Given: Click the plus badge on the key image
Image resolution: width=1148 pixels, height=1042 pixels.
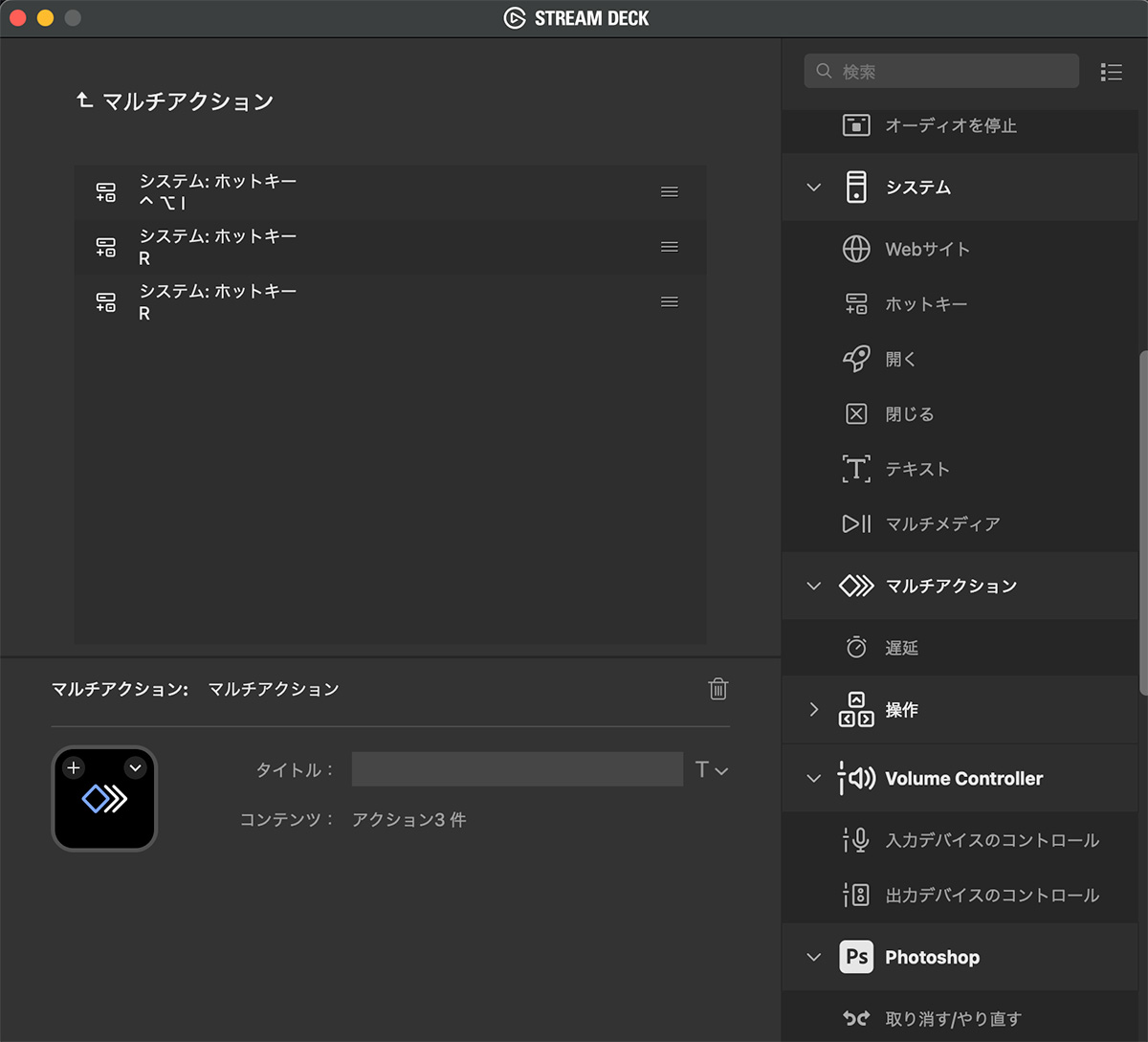Looking at the screenshot, I should (x=74, y=767).
